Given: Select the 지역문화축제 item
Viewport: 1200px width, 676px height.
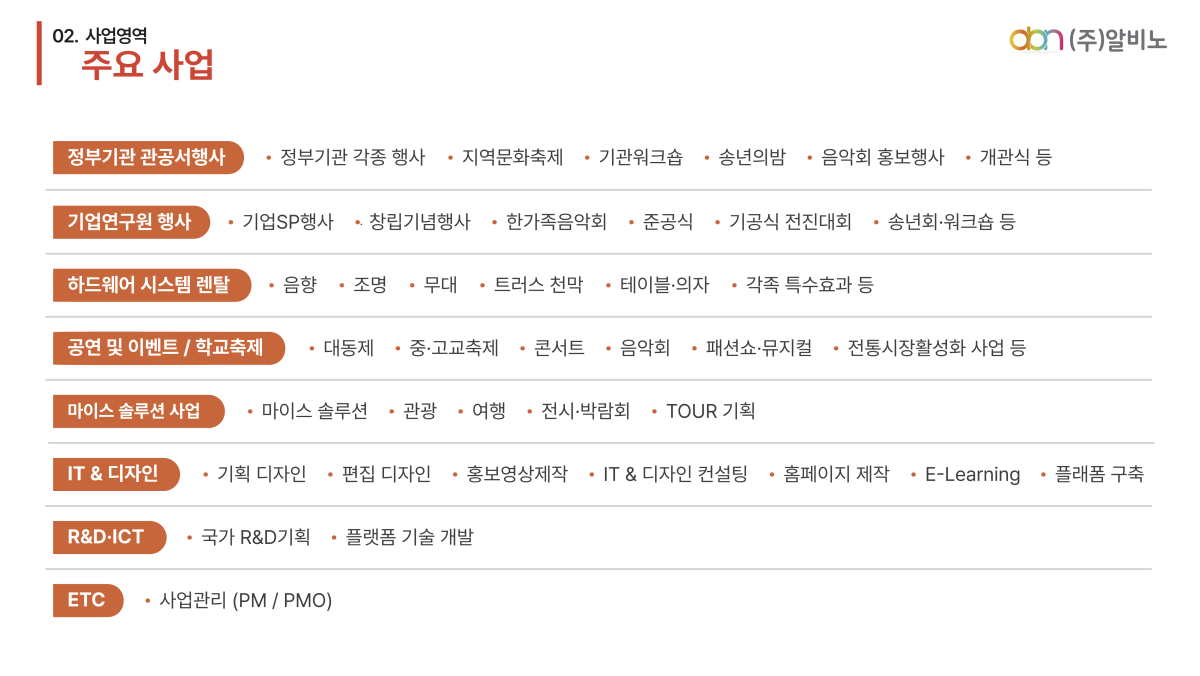Looking at the screenshot, I should click(512, 157).
